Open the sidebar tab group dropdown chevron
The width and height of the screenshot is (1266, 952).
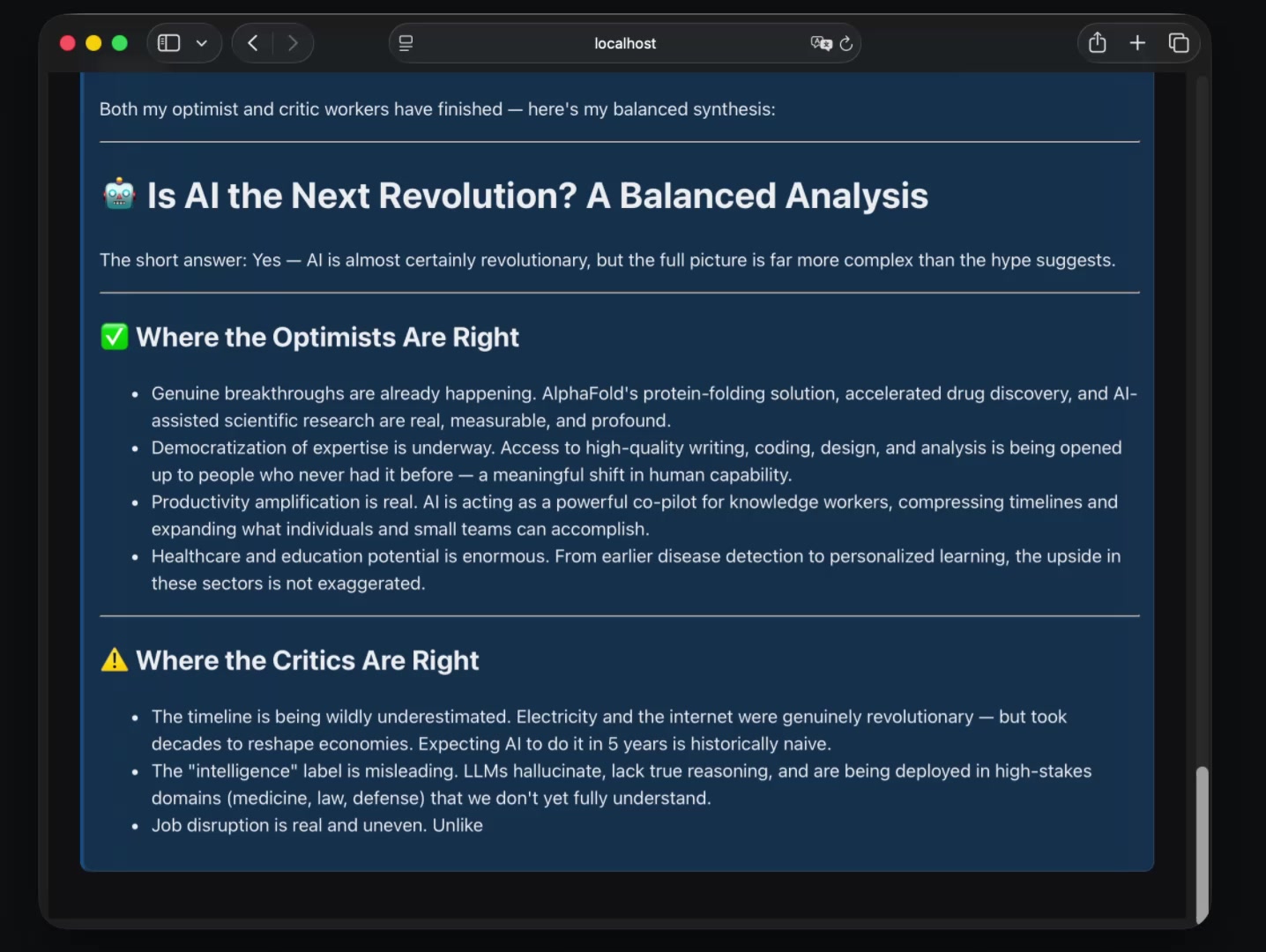(x=202, y=43)
